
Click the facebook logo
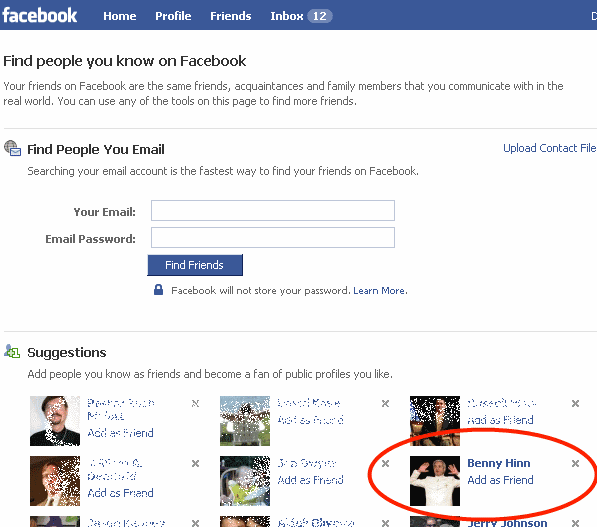40,15
